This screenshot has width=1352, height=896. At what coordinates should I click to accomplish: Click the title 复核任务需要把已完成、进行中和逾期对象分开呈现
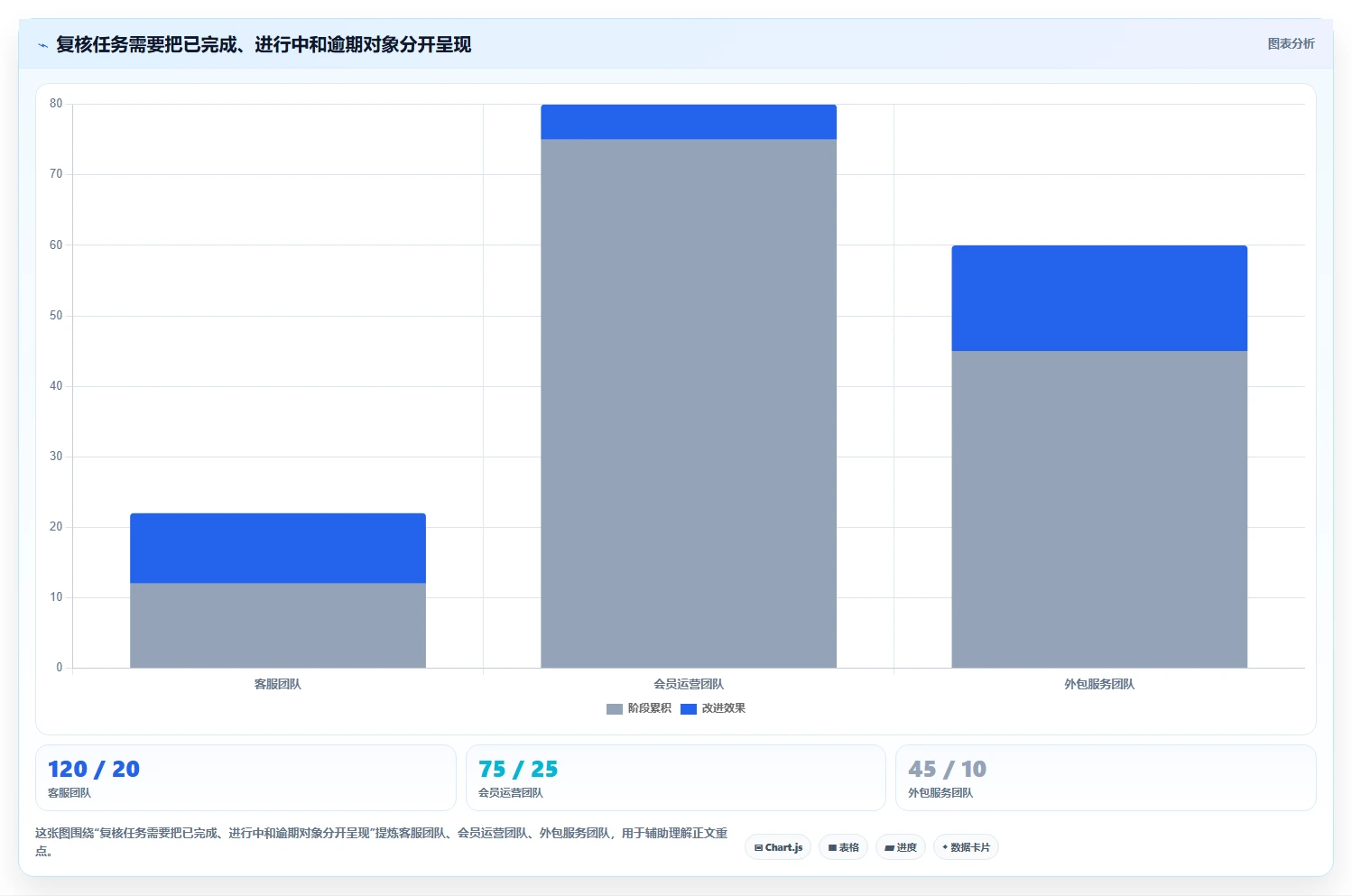tap(264, 44)
